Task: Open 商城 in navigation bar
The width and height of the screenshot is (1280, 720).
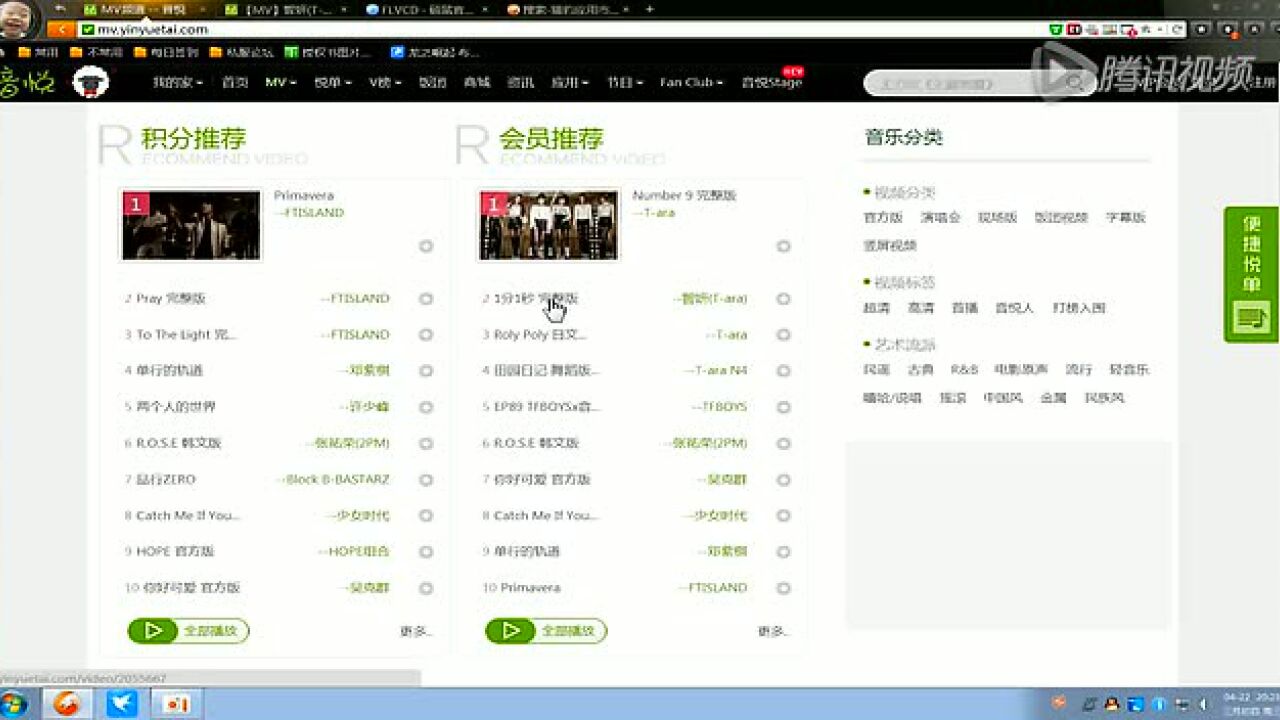Action: [x=476, y=83]
